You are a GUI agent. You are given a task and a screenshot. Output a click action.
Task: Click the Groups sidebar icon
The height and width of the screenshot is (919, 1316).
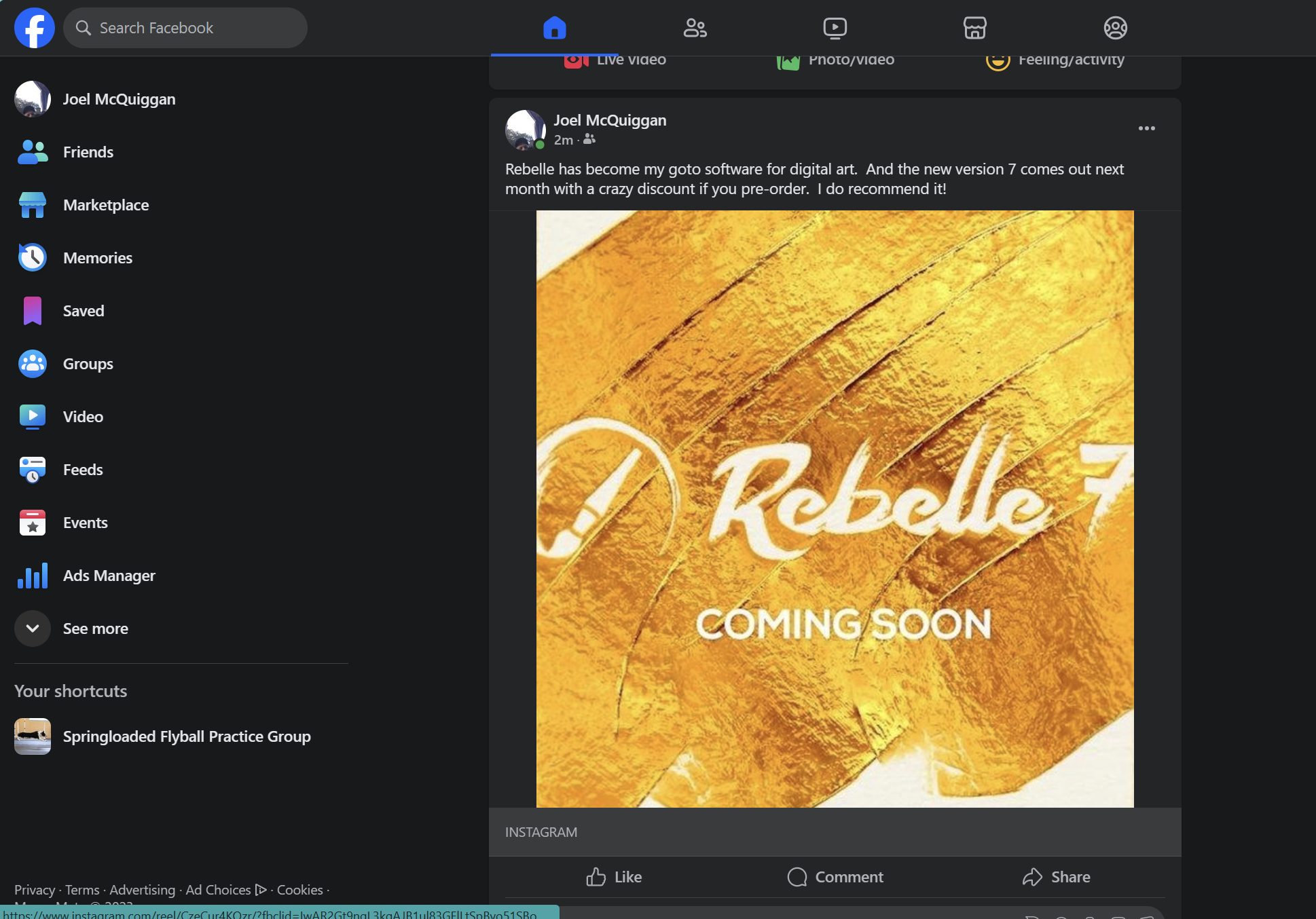pos(33,364)
